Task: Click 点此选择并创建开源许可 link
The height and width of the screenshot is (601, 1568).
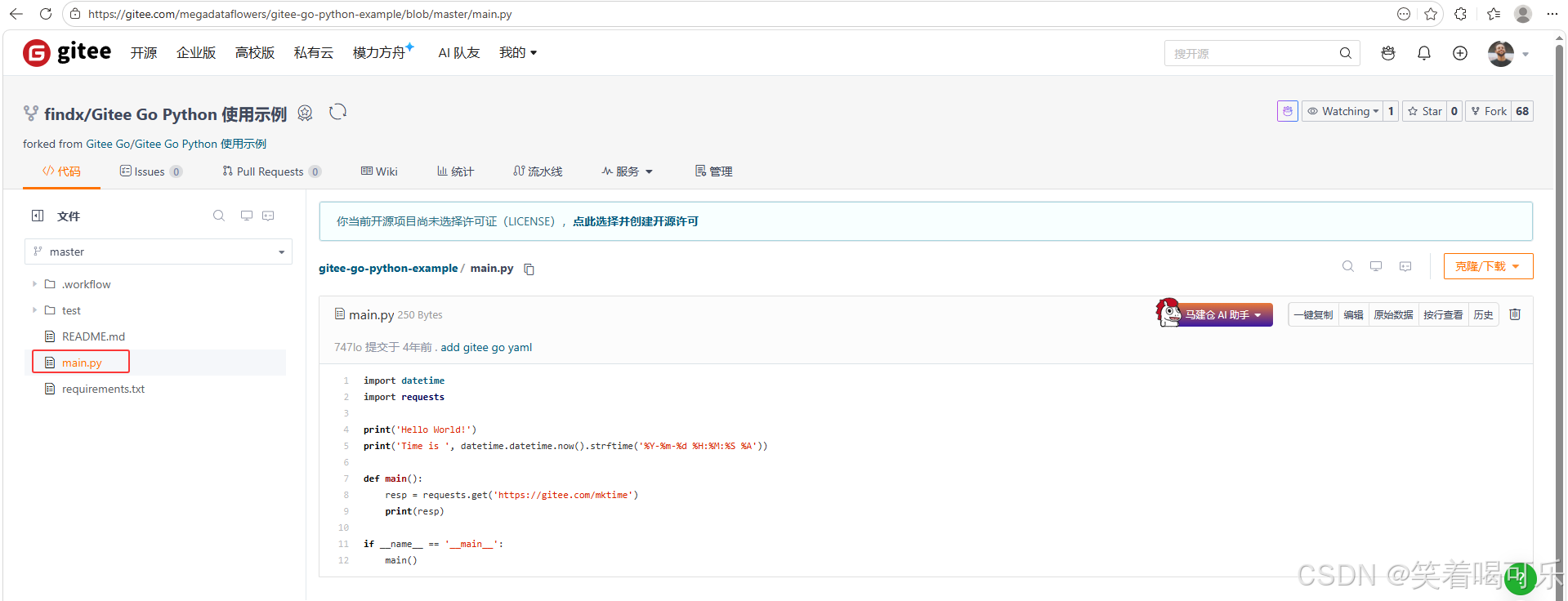Action: (x=636, y=221)
